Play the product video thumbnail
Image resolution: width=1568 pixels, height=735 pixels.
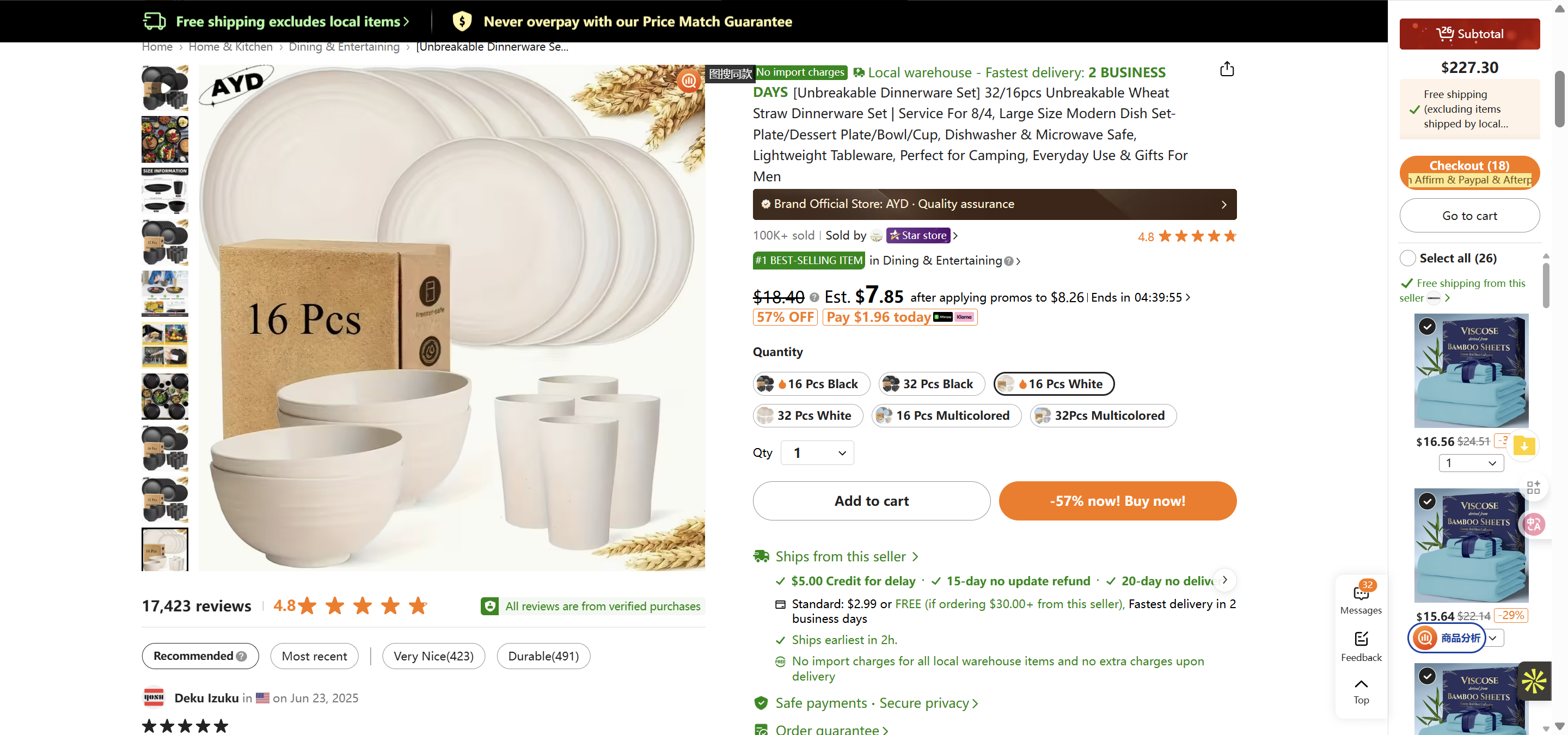click(164, 87)
